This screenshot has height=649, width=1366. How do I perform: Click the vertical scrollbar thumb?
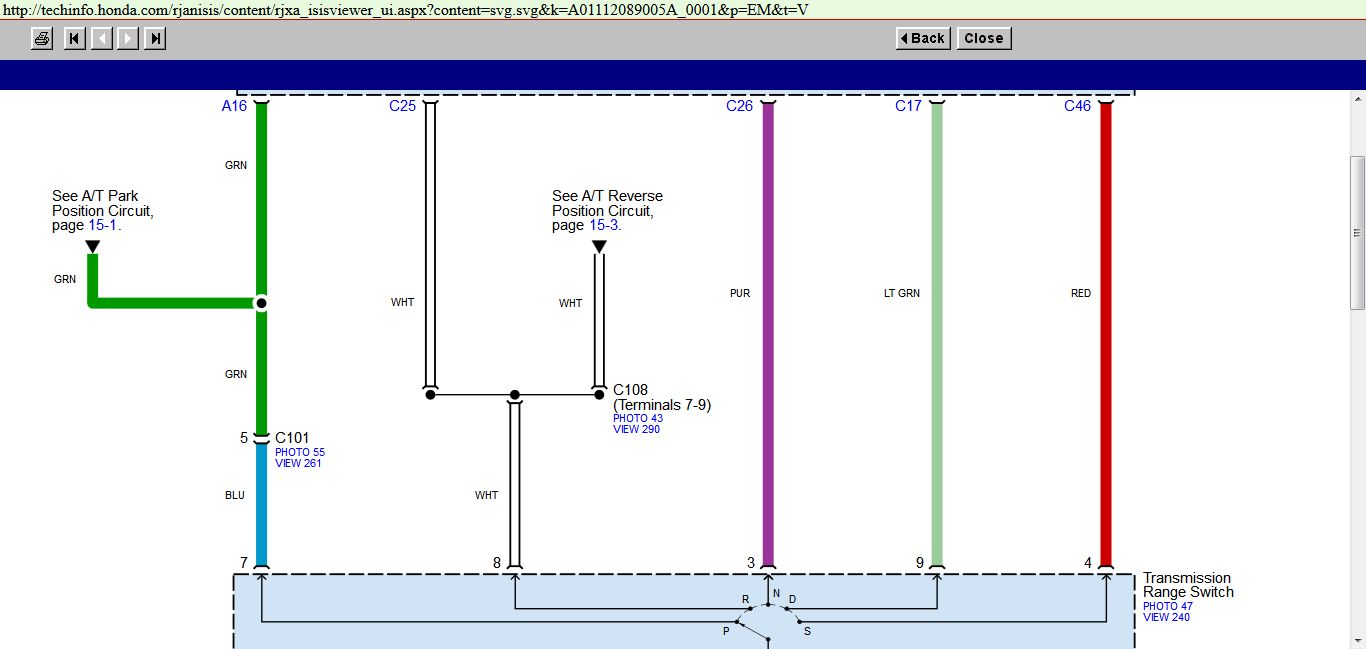coord(1357,232)
